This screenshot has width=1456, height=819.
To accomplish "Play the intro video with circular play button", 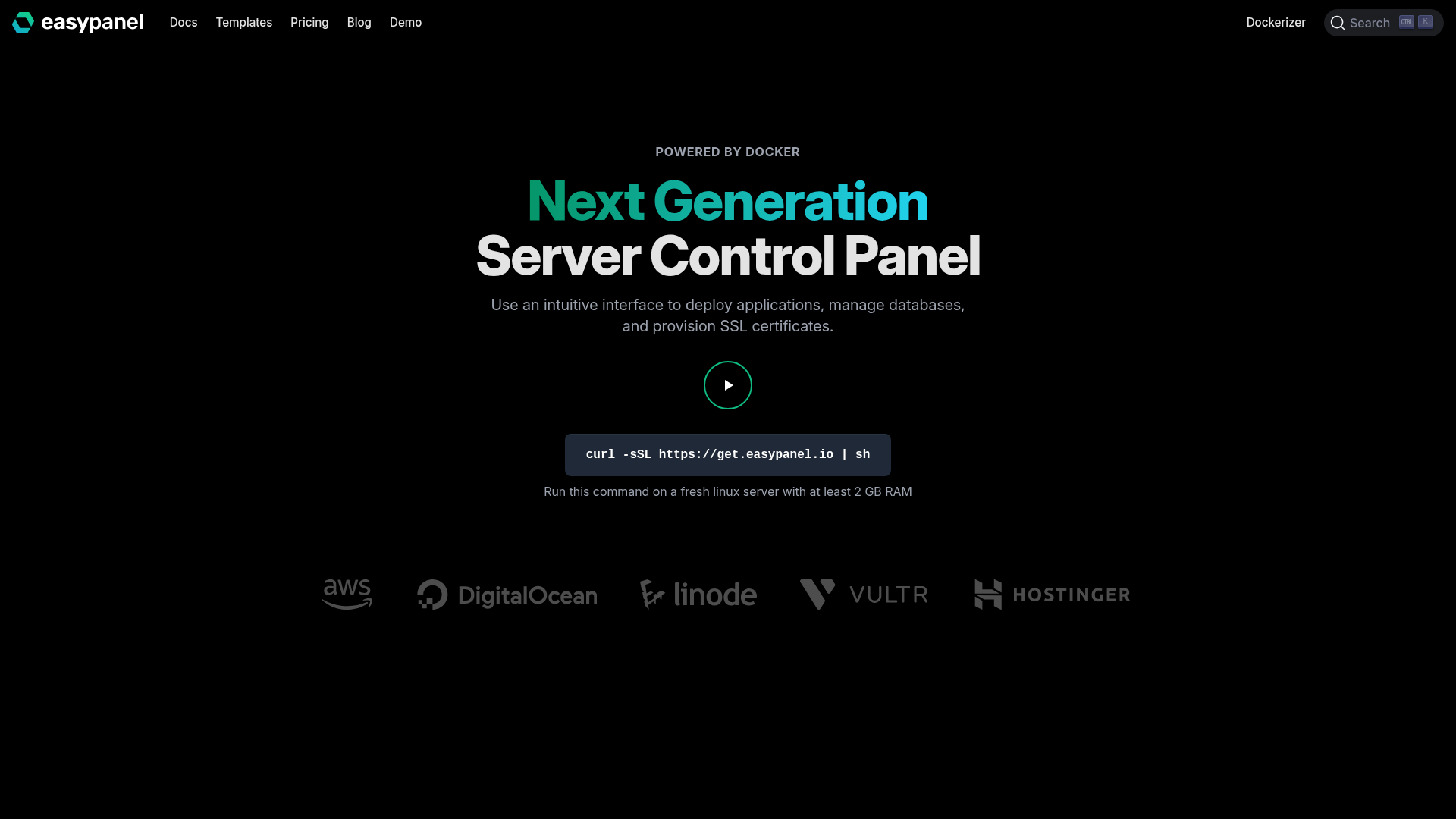I will tap(728, 385).
